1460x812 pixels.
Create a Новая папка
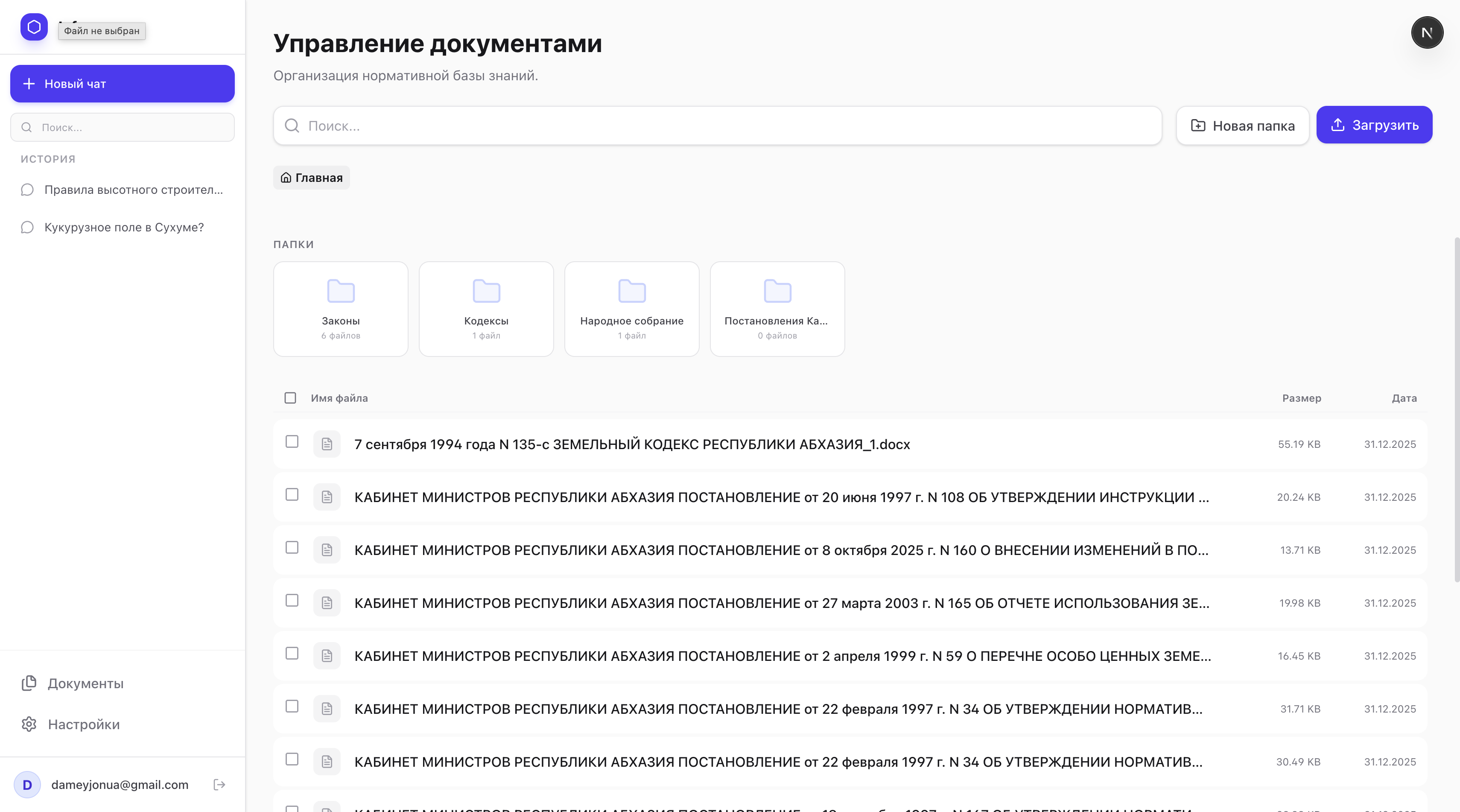tap(1242, 125)
